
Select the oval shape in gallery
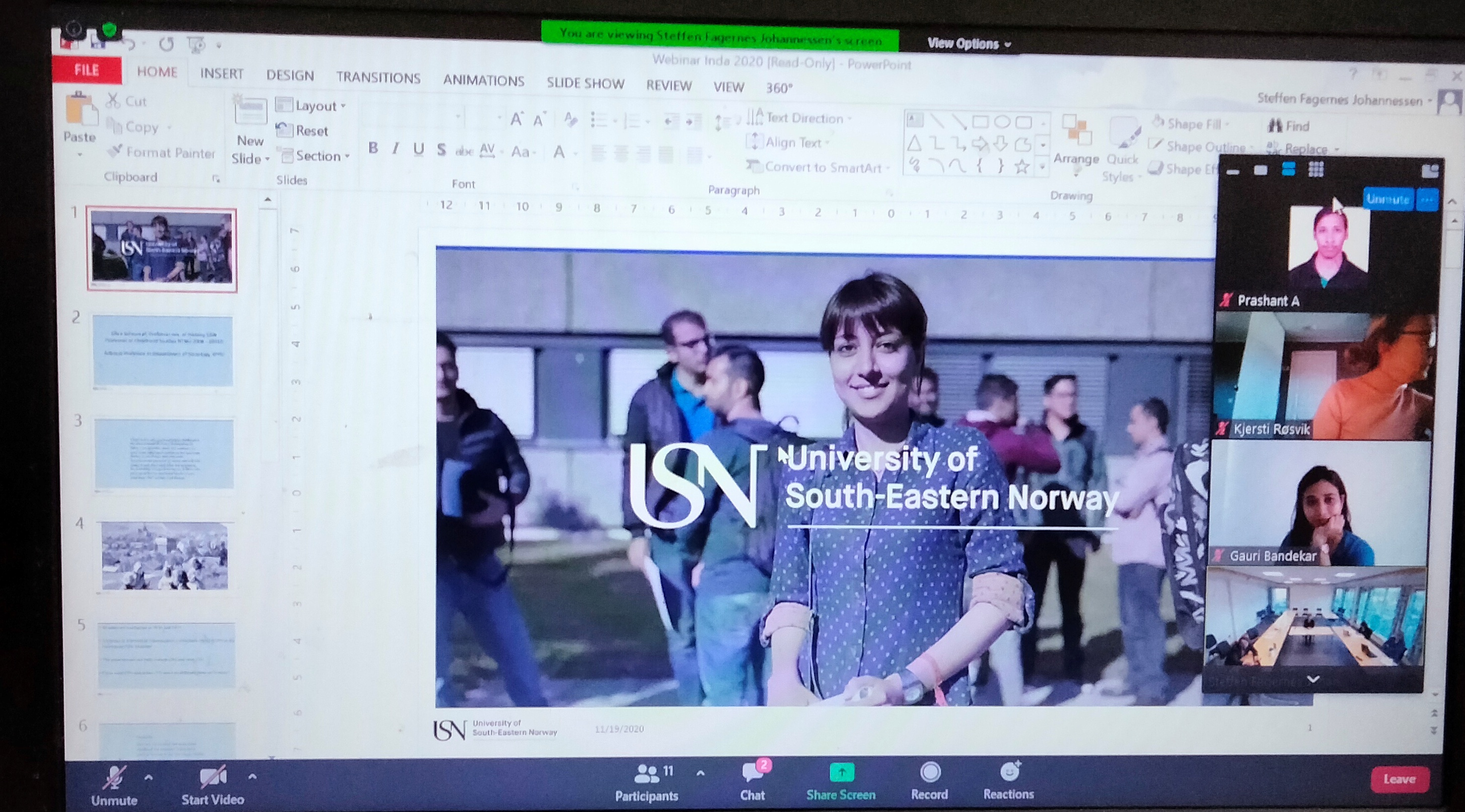point(1002,122)
